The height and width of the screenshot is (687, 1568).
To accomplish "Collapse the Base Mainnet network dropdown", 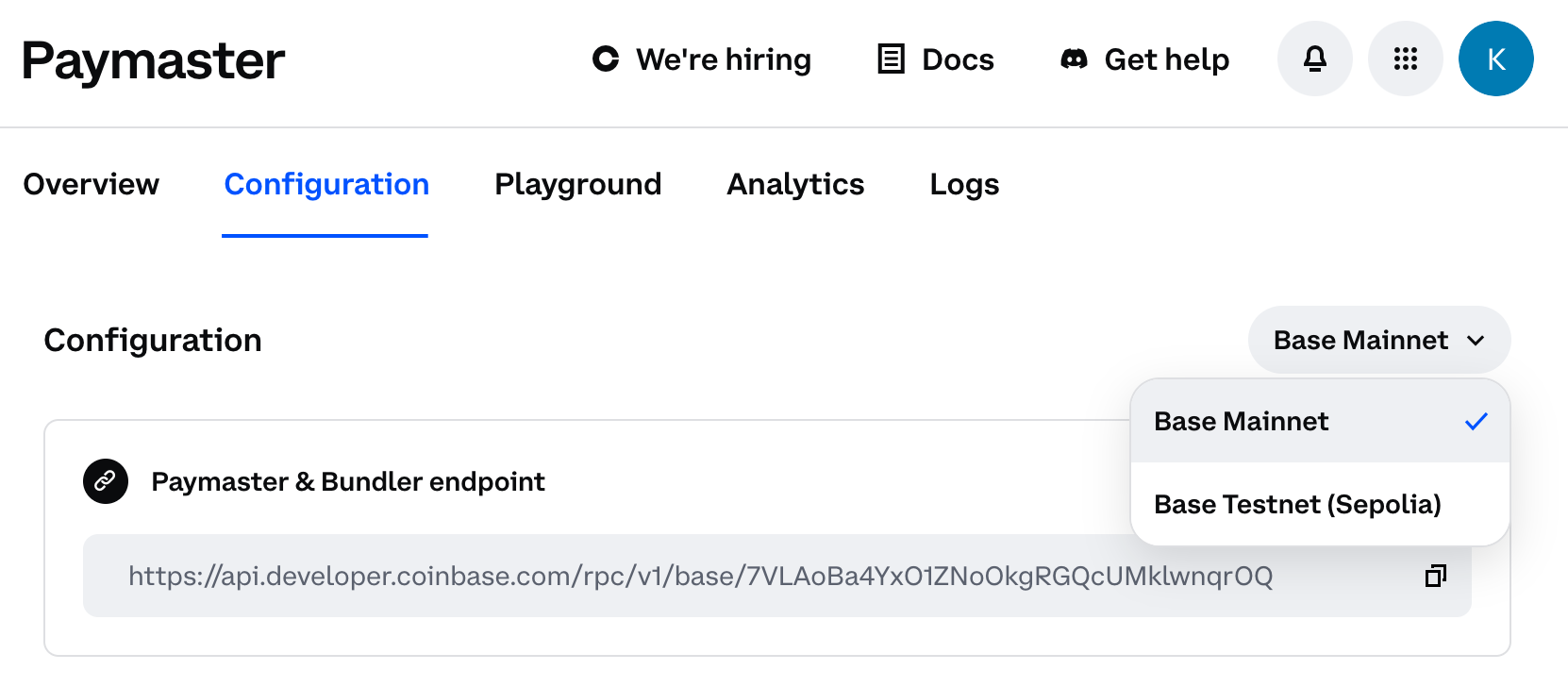I will (1378, 340).
